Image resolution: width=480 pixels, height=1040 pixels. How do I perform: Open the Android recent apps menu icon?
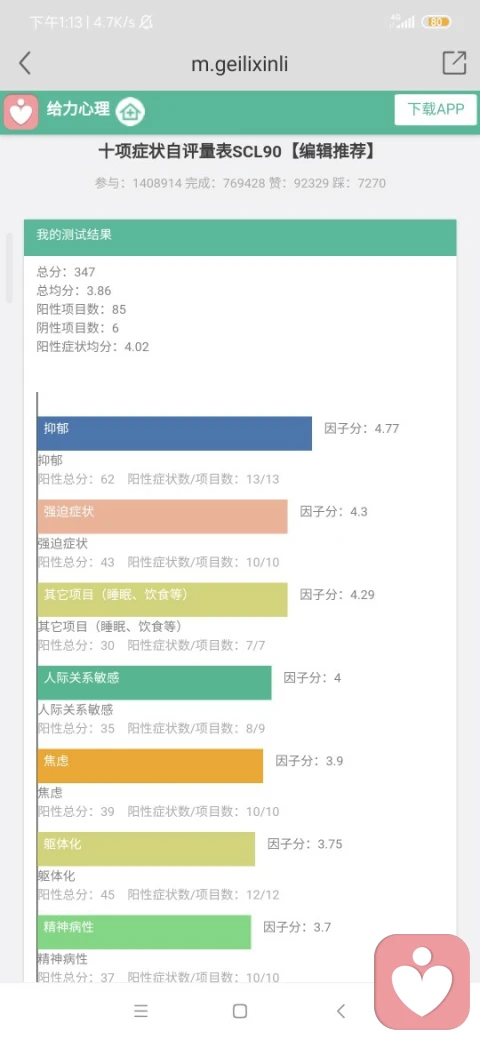(x=141, y=1011)
